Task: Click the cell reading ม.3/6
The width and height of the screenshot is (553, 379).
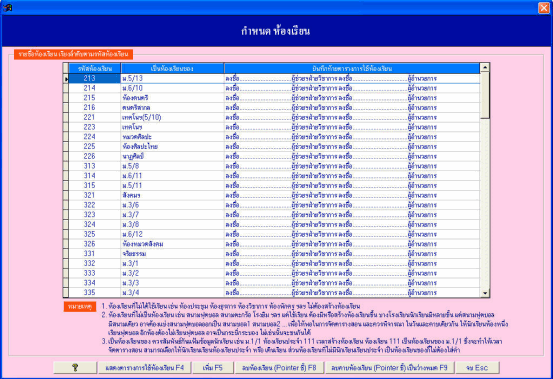Action: (x=172, y=205)
